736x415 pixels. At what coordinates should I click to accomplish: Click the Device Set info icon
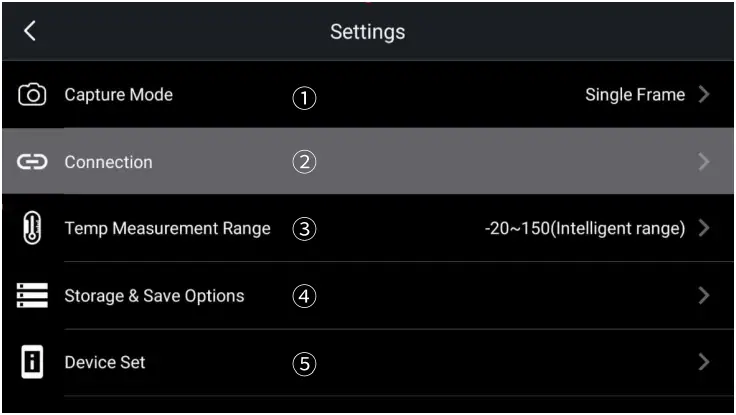[x=32, y=362]
